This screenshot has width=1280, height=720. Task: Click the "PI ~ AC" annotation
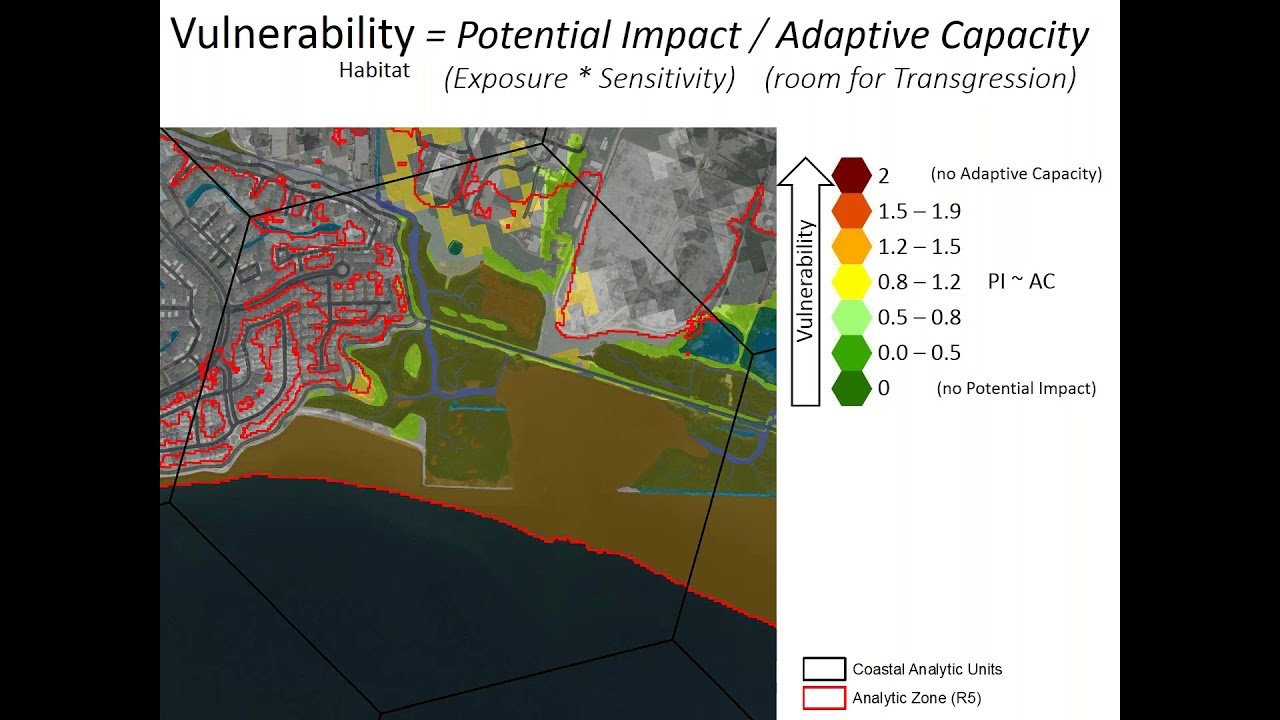coord(1021,282)
